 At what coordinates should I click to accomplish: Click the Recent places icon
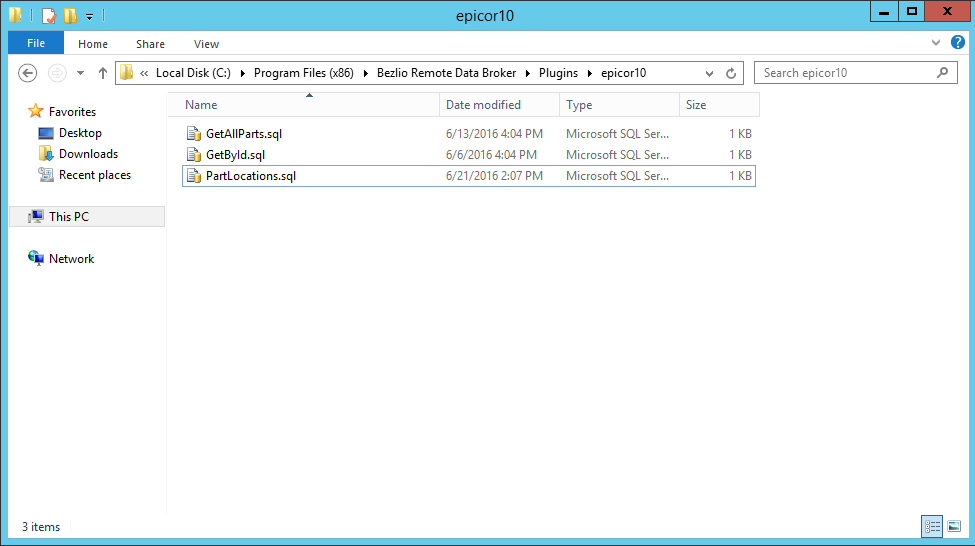tap(46, 175)
